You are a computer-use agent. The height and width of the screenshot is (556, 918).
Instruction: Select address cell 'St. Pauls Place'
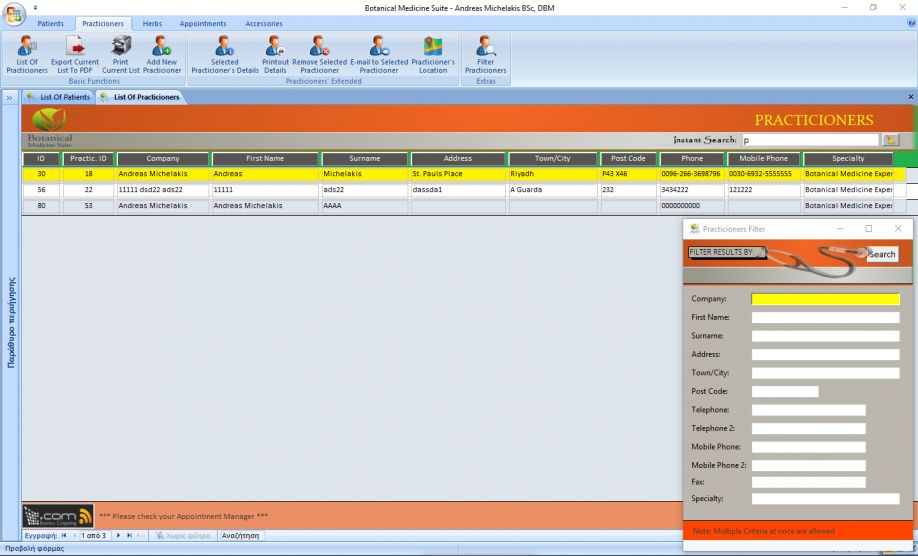click(458, 174)
